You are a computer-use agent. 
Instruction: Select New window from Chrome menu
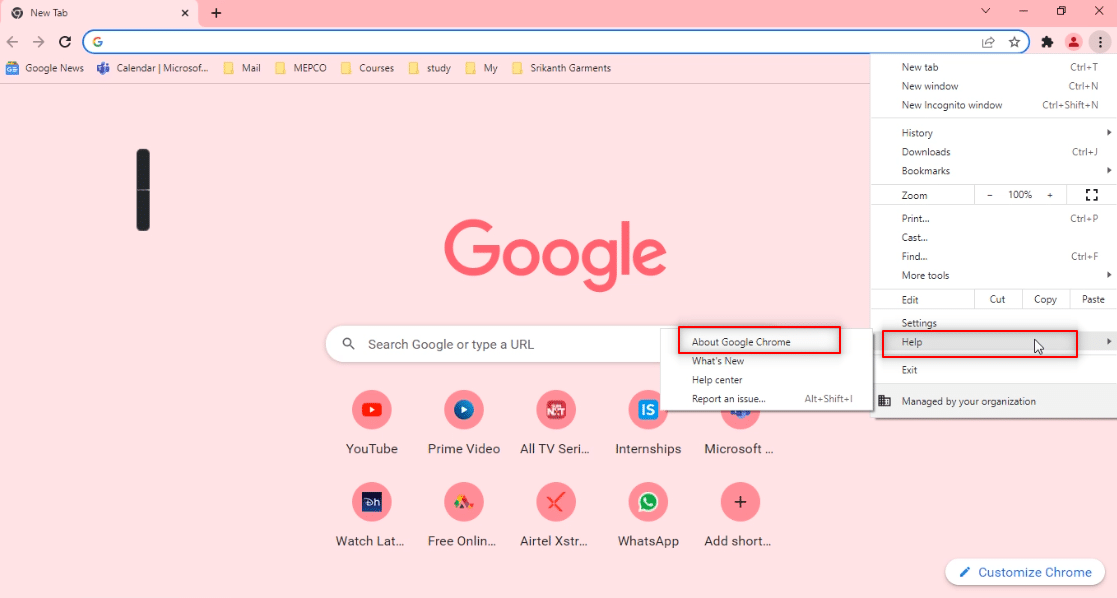[x=994, y=86]
